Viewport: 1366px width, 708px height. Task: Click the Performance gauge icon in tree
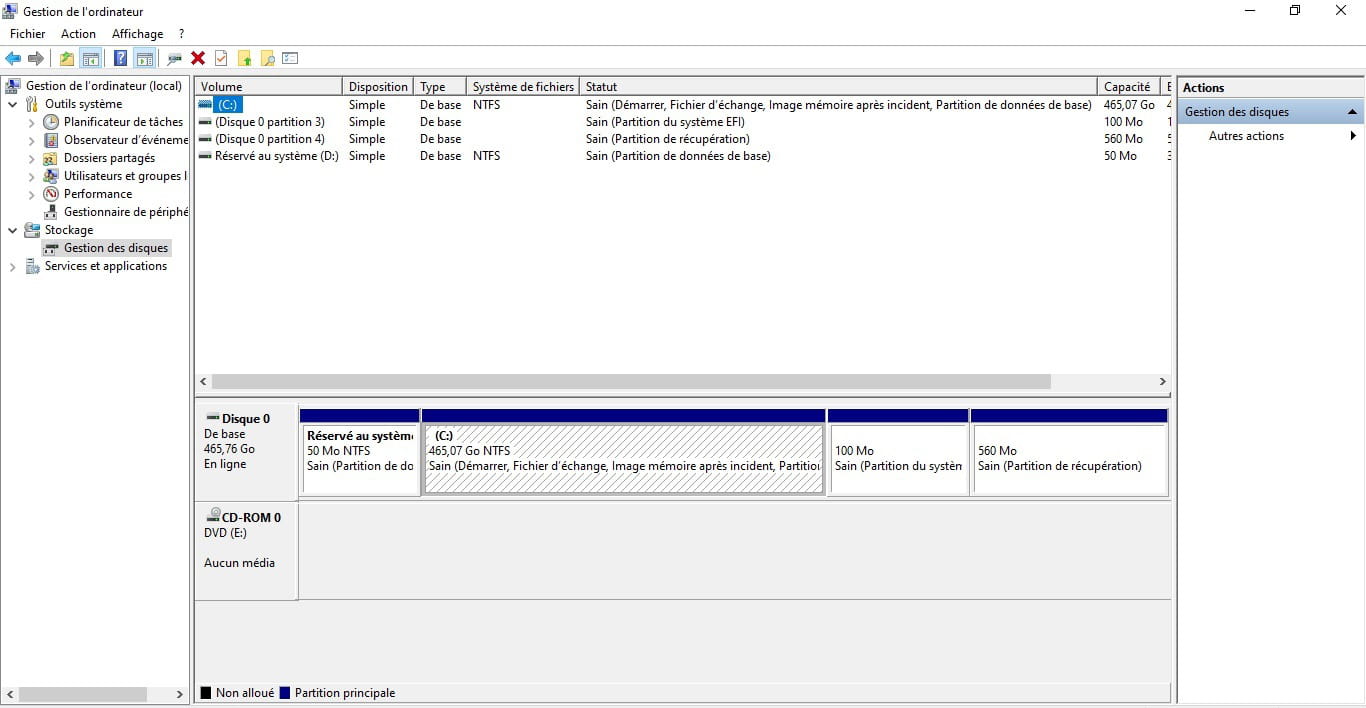tap(51, 194)
